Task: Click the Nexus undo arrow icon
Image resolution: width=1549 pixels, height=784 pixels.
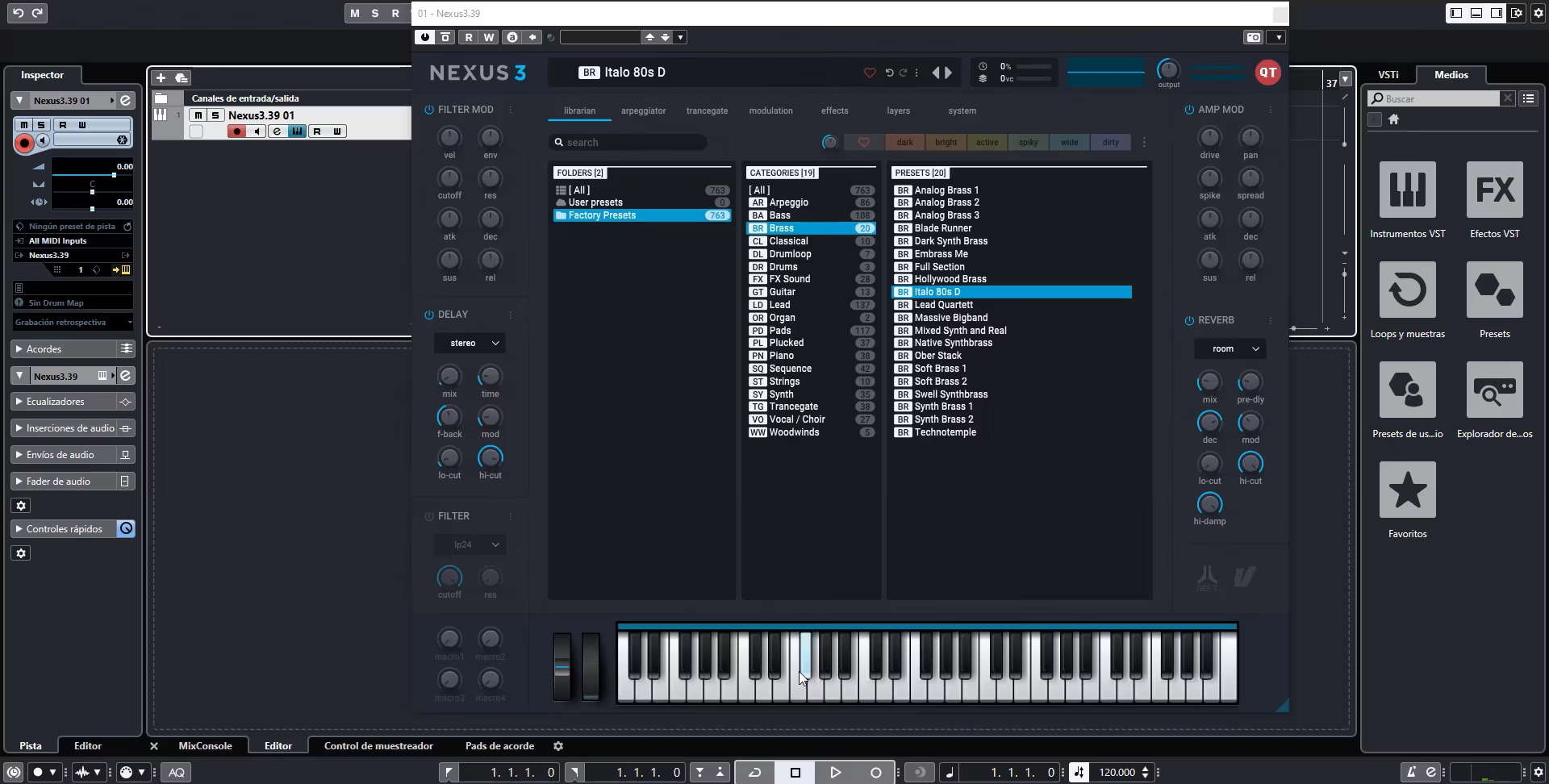Action: click(889, 73)
